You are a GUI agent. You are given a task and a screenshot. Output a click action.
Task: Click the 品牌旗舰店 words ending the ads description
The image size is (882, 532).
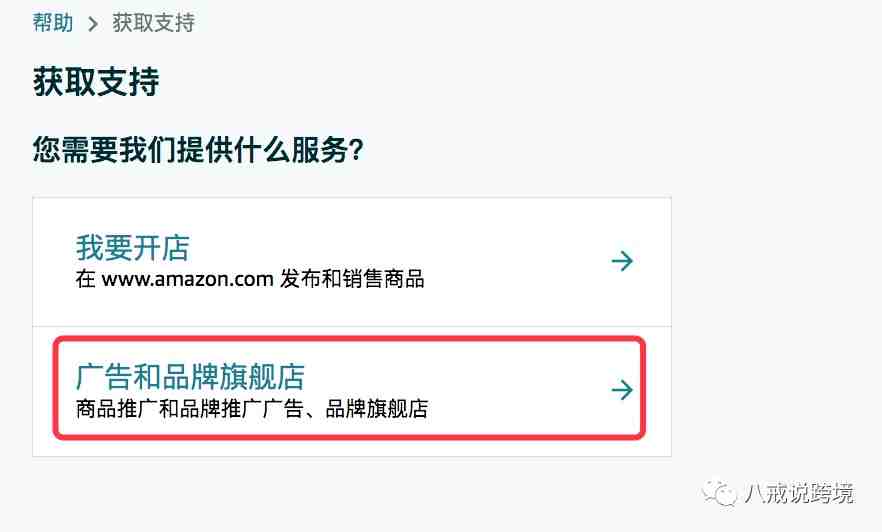377,409
